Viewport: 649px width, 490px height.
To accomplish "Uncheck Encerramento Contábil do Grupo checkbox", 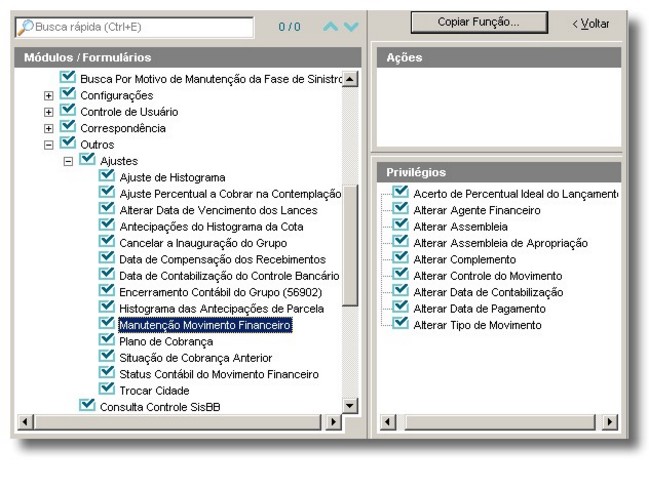I will (107, 291).
